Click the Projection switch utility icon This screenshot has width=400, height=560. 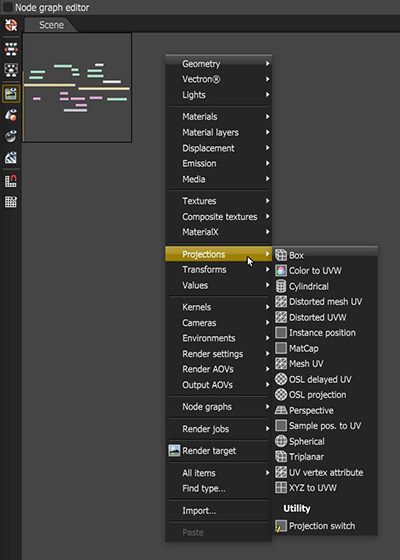(x=281, y=526)
